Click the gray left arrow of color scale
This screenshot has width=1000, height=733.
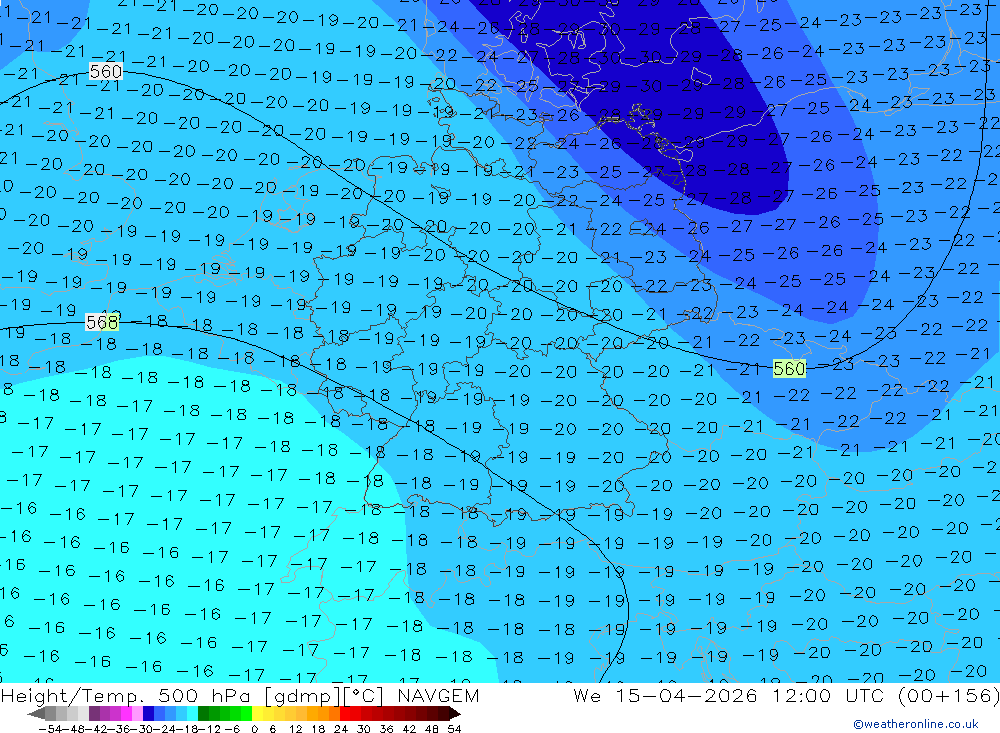point(36,714)
